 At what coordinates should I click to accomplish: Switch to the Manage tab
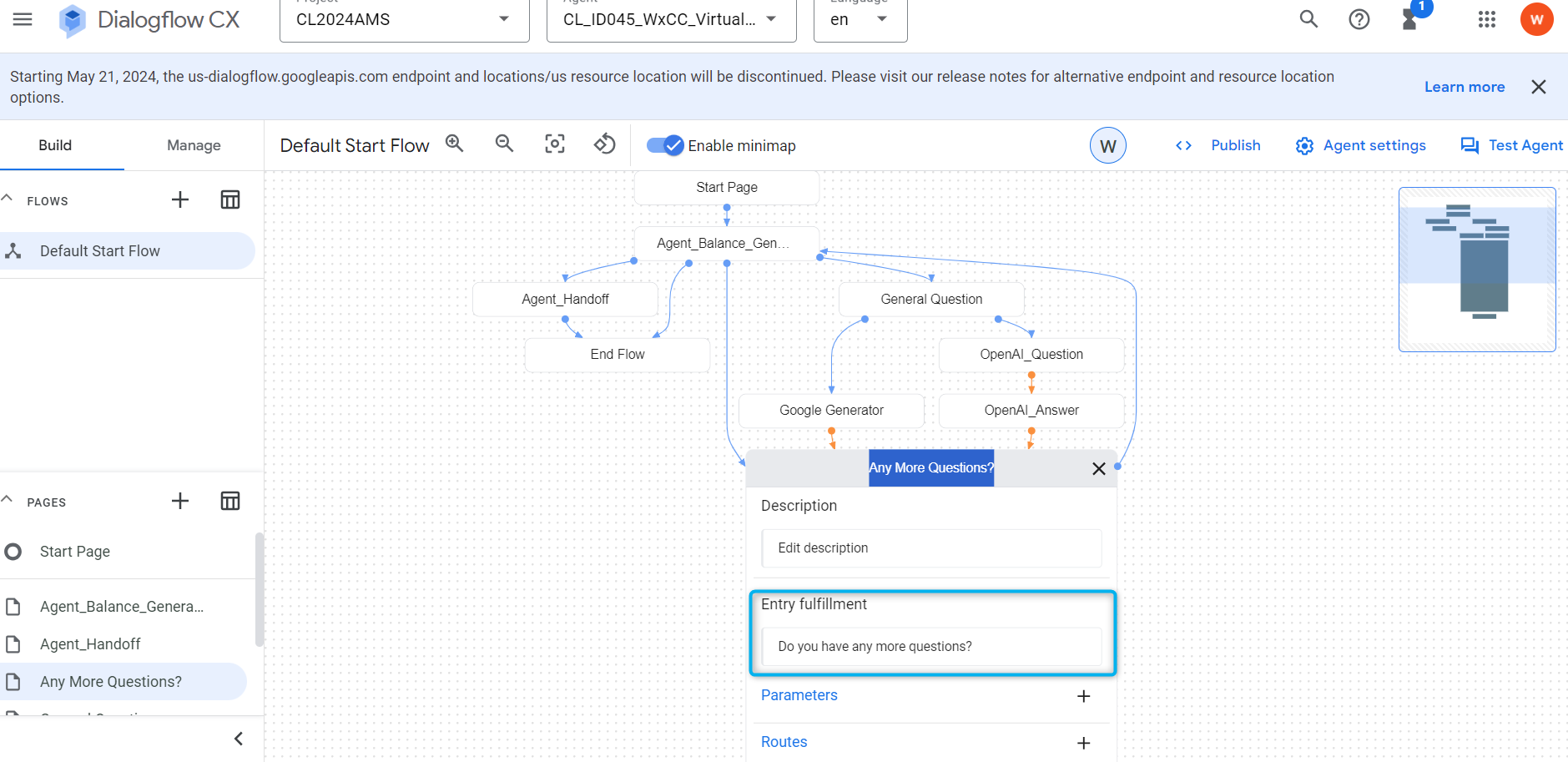tap(194, 145)
